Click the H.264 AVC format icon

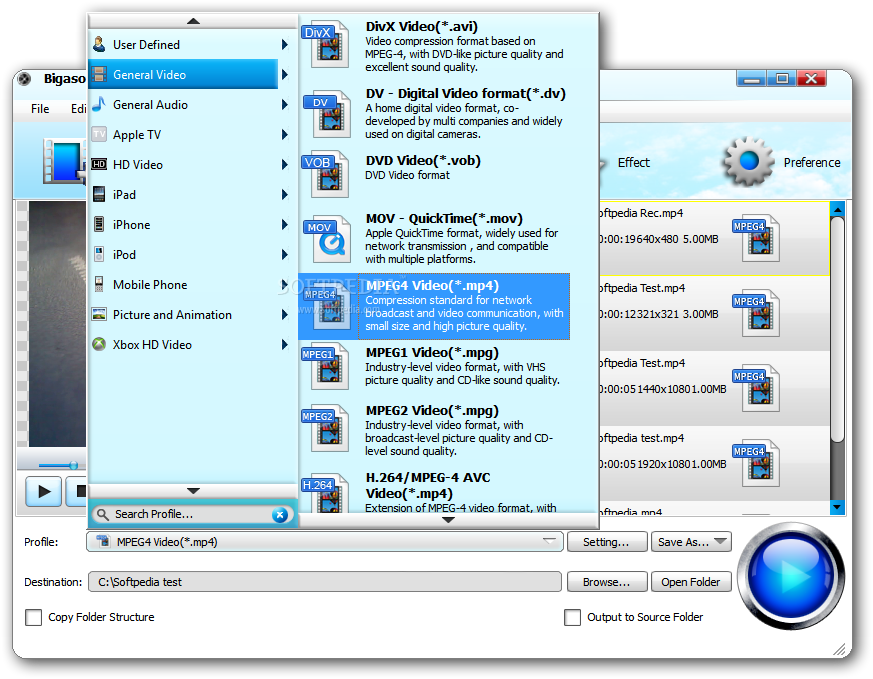[326, 493]
